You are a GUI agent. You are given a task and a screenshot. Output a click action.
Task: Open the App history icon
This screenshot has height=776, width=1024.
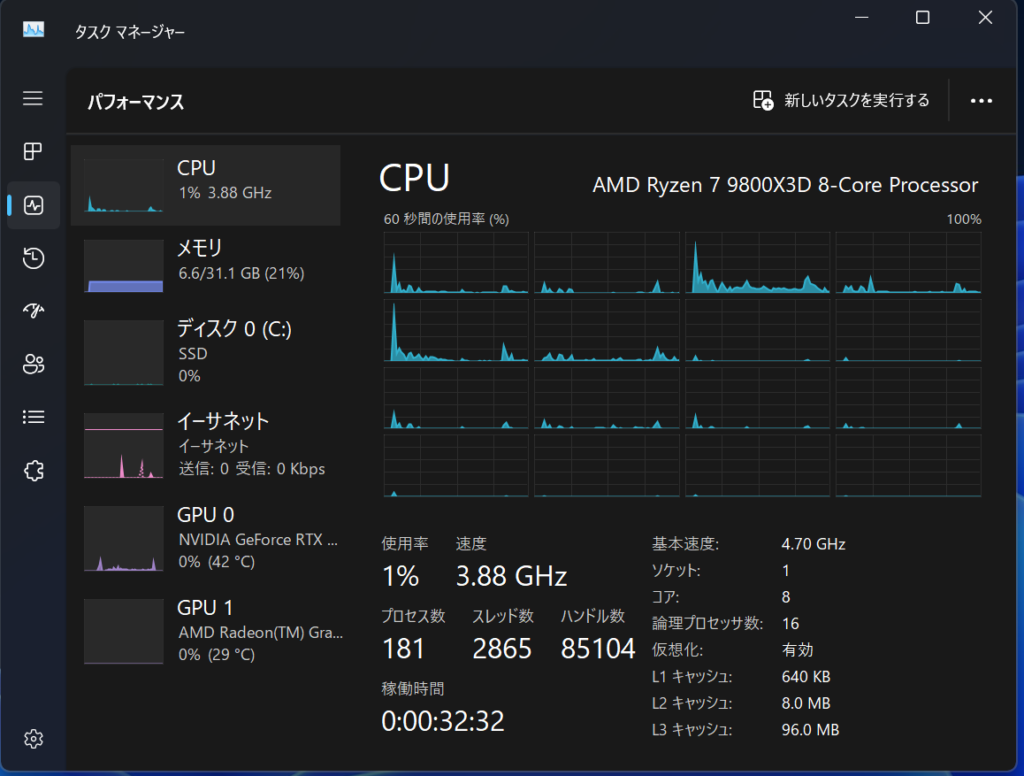(33, 258)
